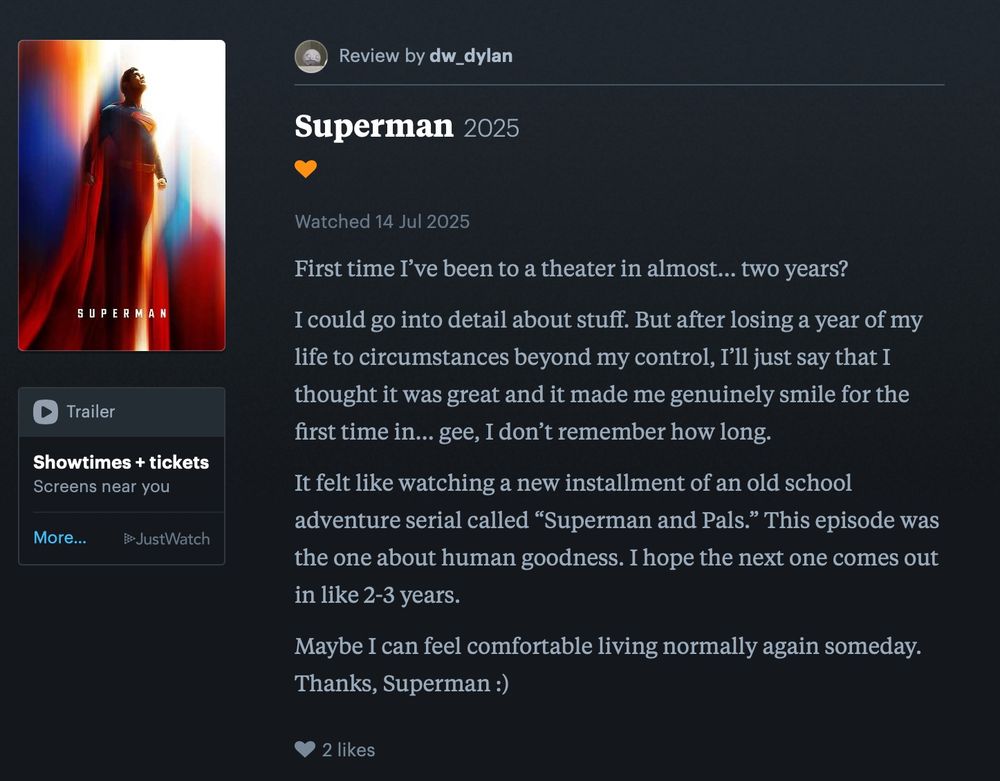This screenshot has width=1000, height=781.
Task: Play the Superman trailer
Action: (x=89, y=411)
